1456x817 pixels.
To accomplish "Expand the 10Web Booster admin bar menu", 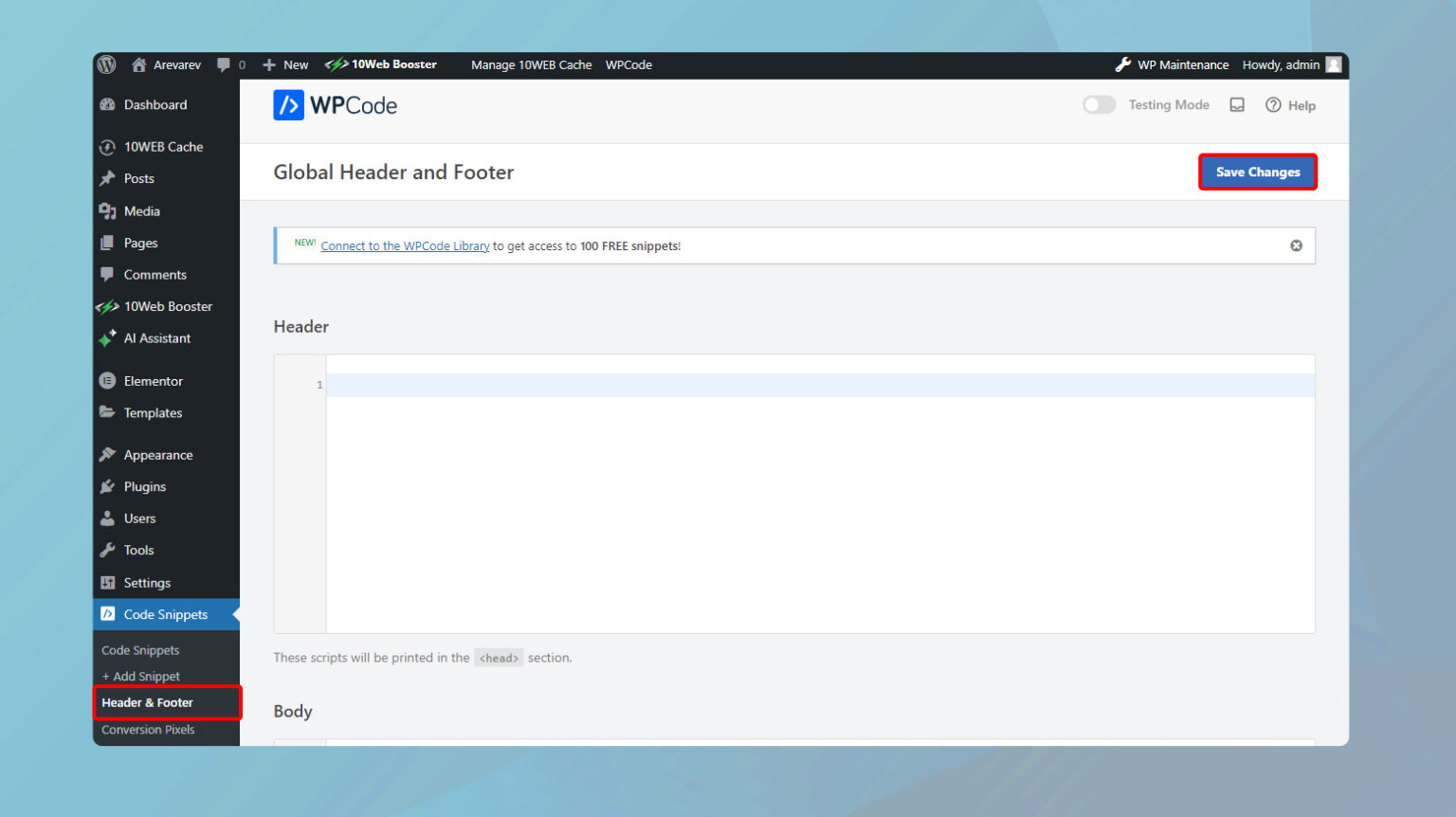I will pyautogui.click(x=381, y=64).
